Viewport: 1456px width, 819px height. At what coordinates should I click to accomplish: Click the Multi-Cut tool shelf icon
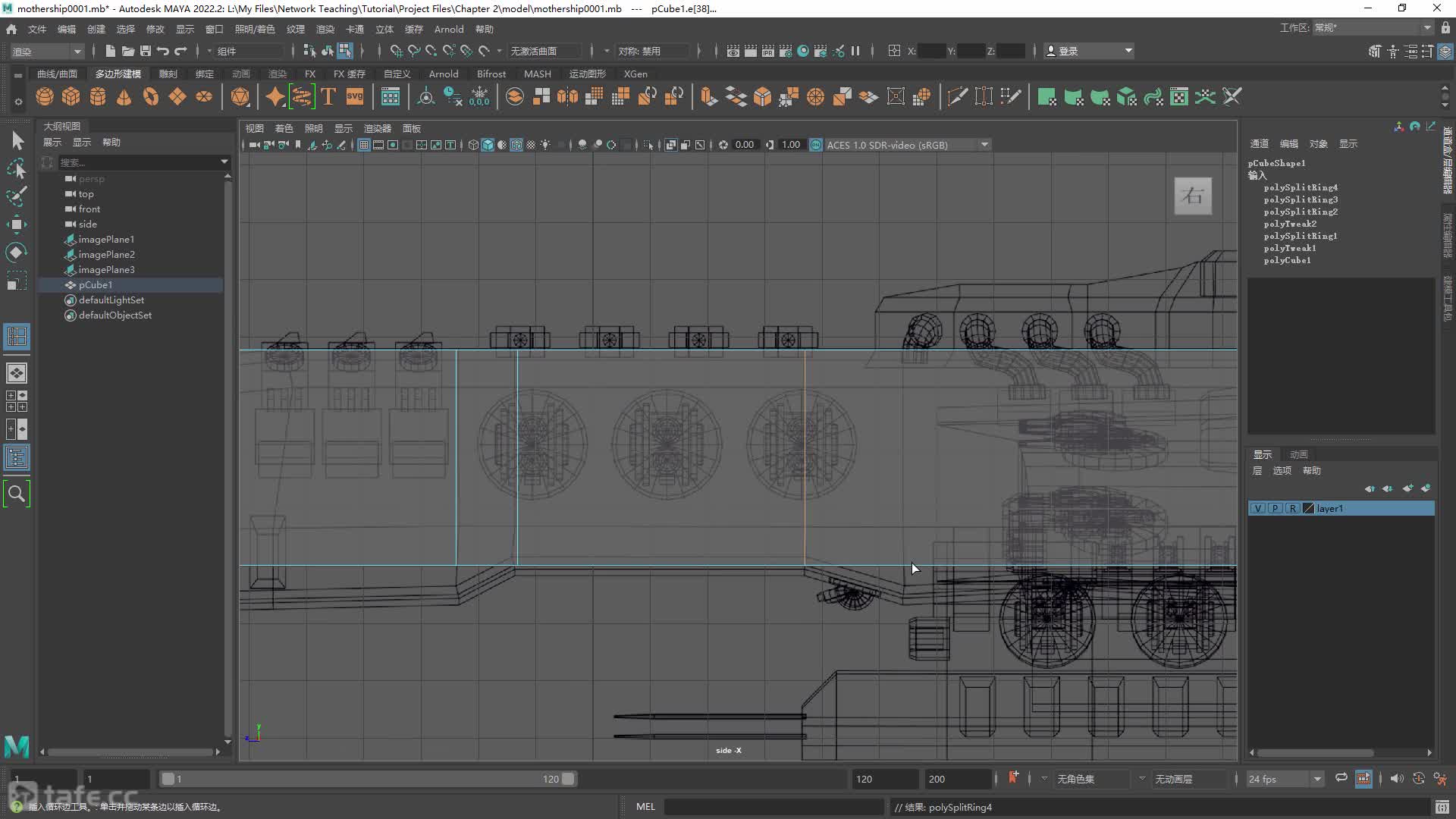tap(958, 97)
